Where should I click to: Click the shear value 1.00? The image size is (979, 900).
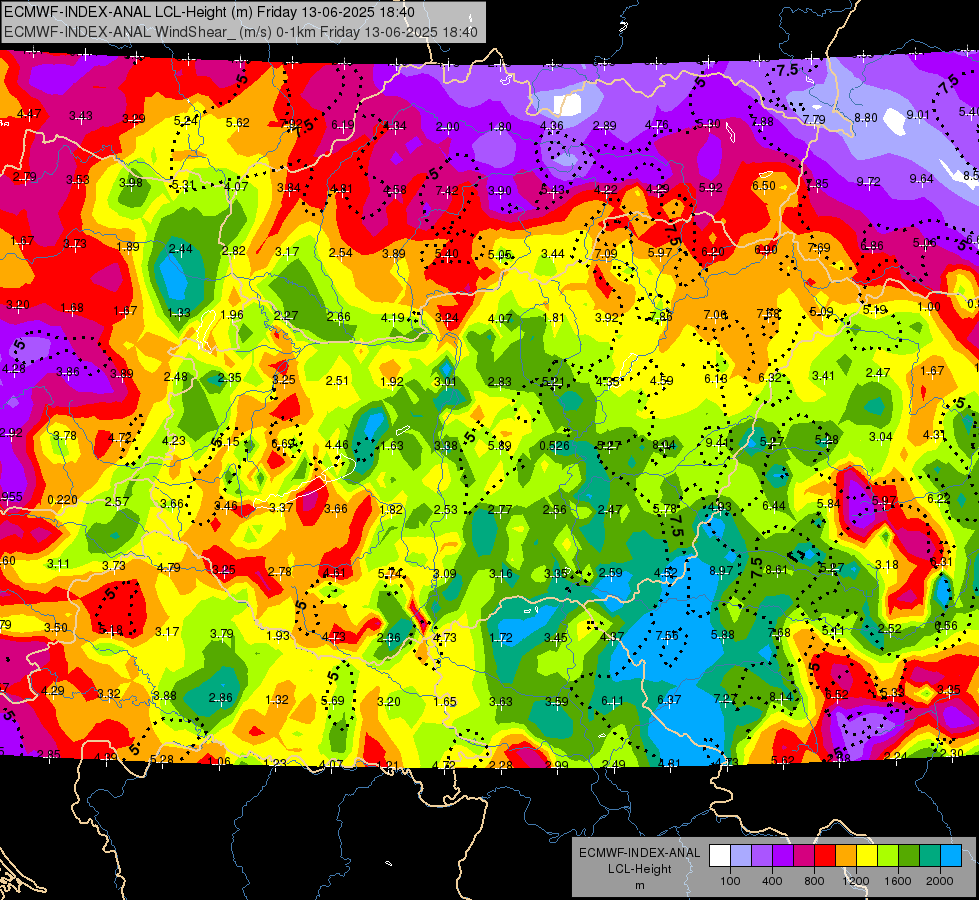pyautogui.click(x=928, y=307)
